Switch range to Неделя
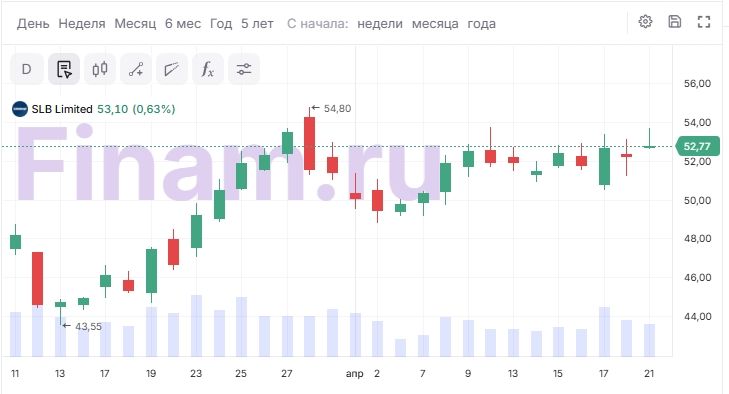This screenshot has height=394, width=729. pos(82,24)
